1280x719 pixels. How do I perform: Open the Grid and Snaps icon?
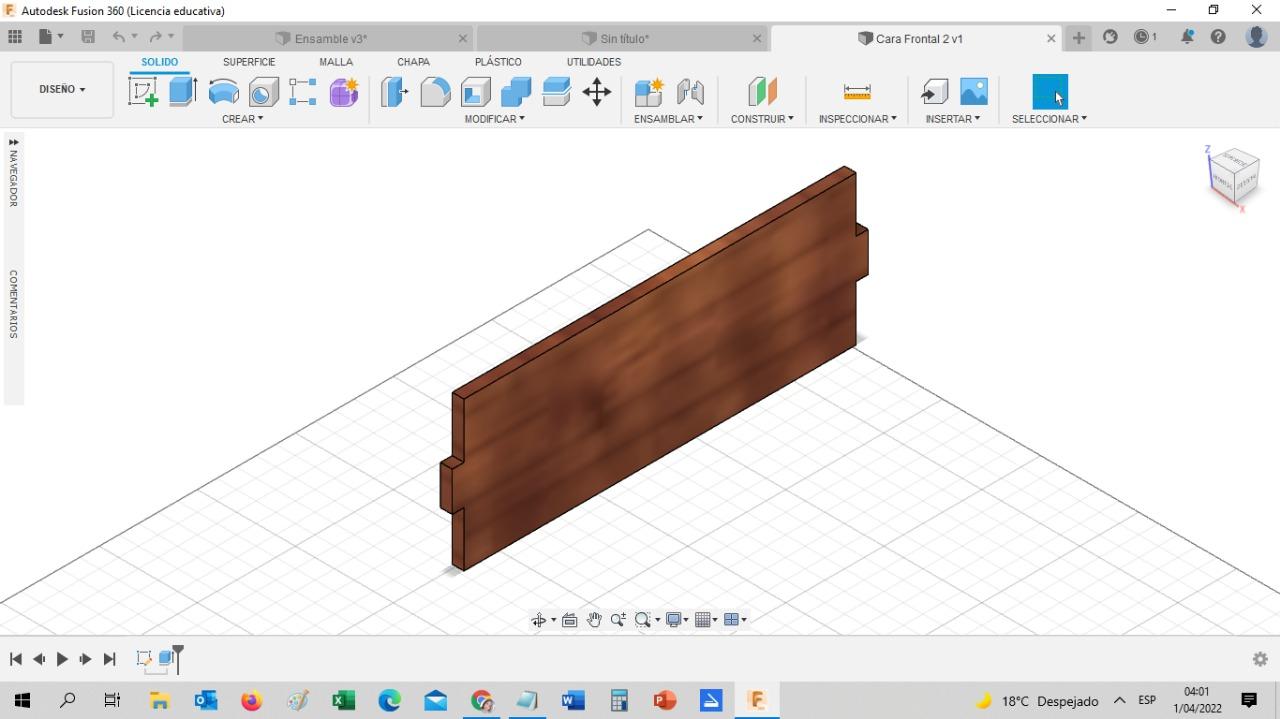(x=703, y=620)
